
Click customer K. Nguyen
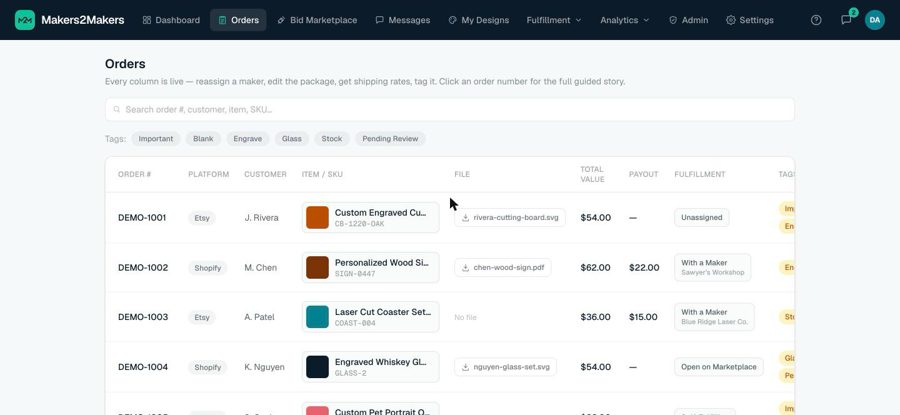pos(265,367)
